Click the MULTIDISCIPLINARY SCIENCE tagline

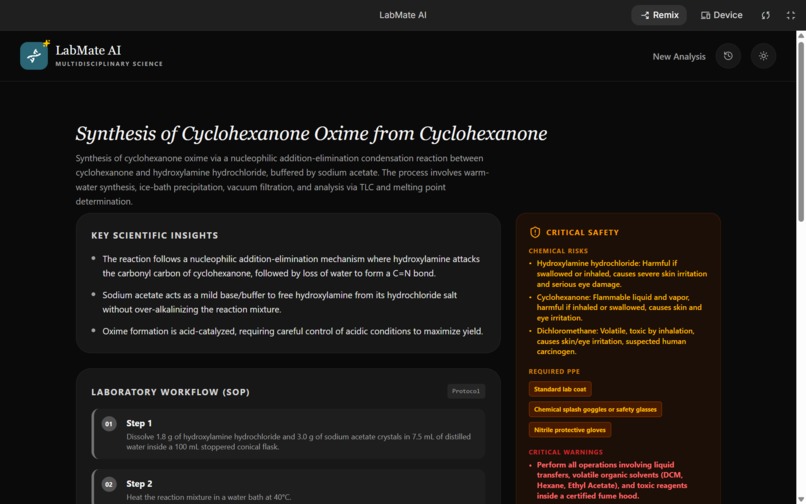[x=109, y=64]
